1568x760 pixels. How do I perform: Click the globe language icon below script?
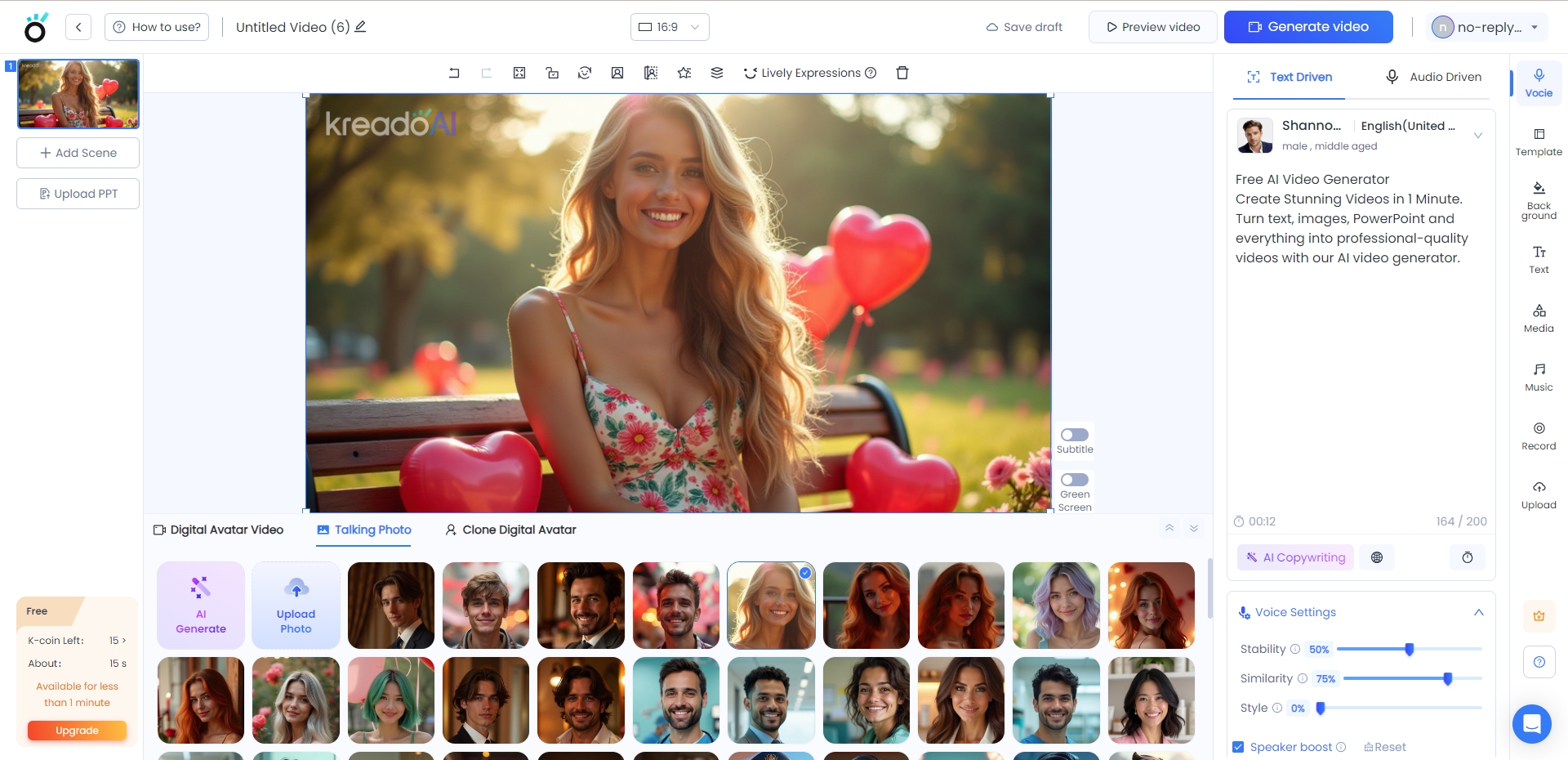(1377, 557)
